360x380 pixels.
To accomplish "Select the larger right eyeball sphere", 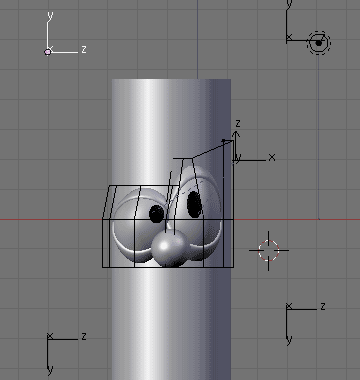I will pyautogui.click(x=197, y=213).
